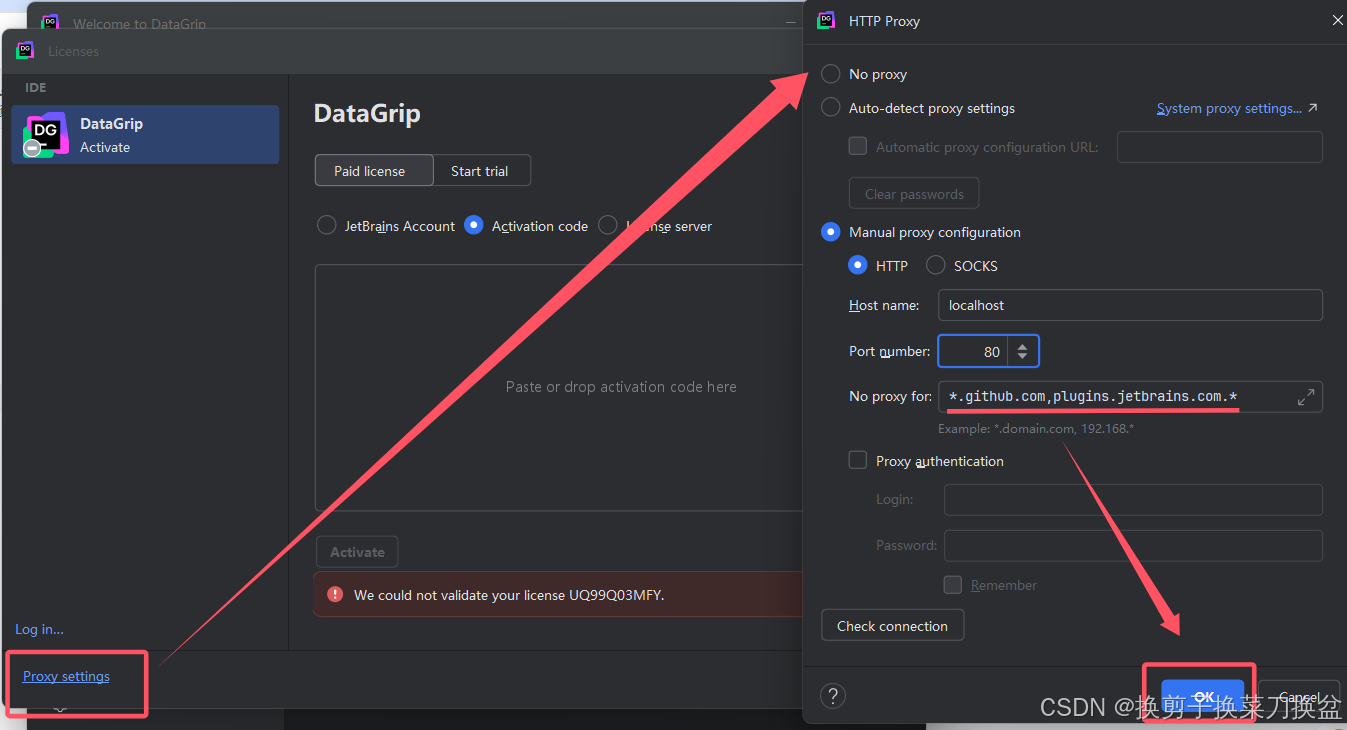This screenshot has height=730, width=1347.
Task: Confirm proxy settings with OK
Action: (x=1202, y=696)
